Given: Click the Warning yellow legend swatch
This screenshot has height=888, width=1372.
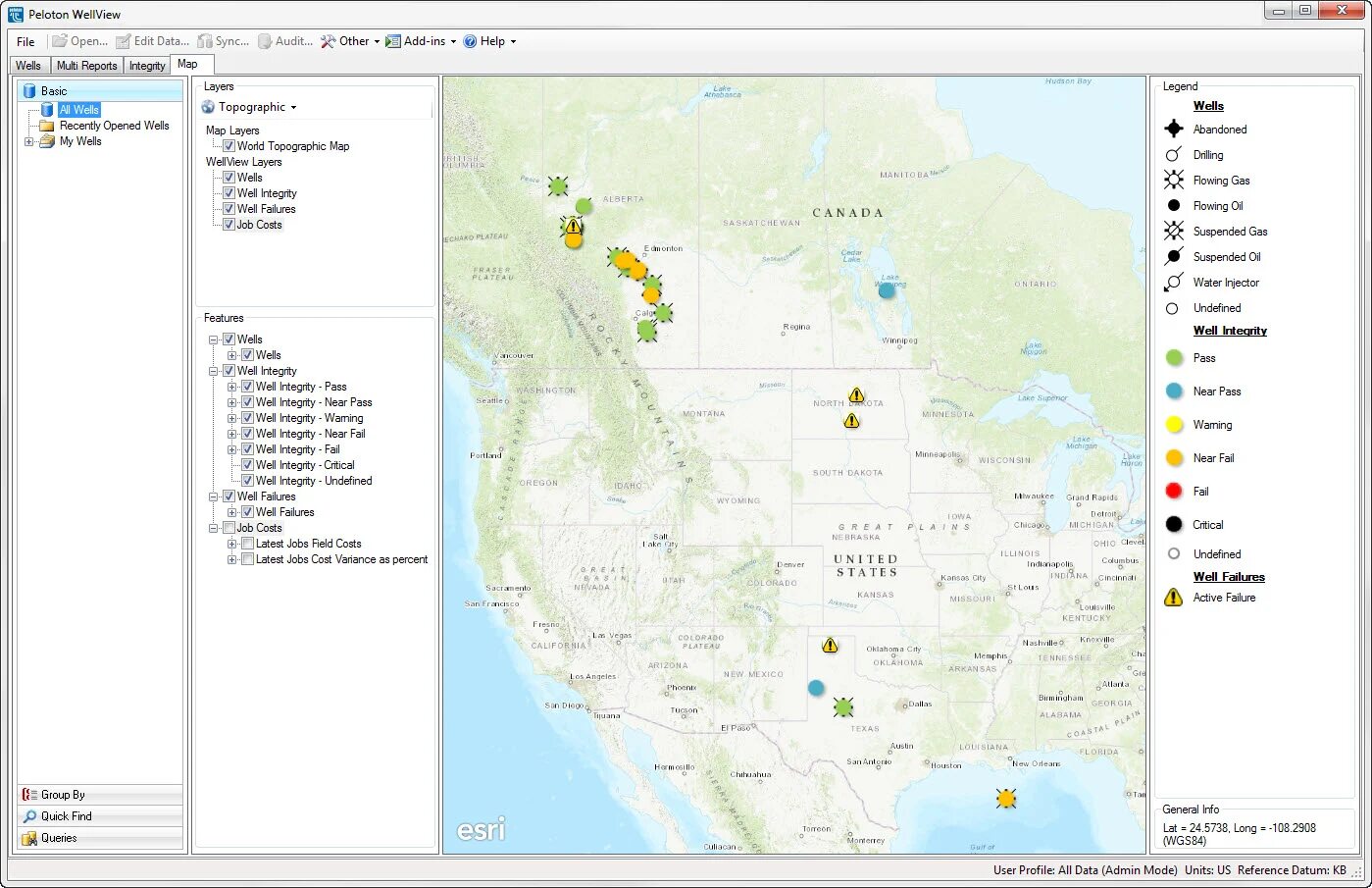Looking at the screenshot, I should 1174,425.
